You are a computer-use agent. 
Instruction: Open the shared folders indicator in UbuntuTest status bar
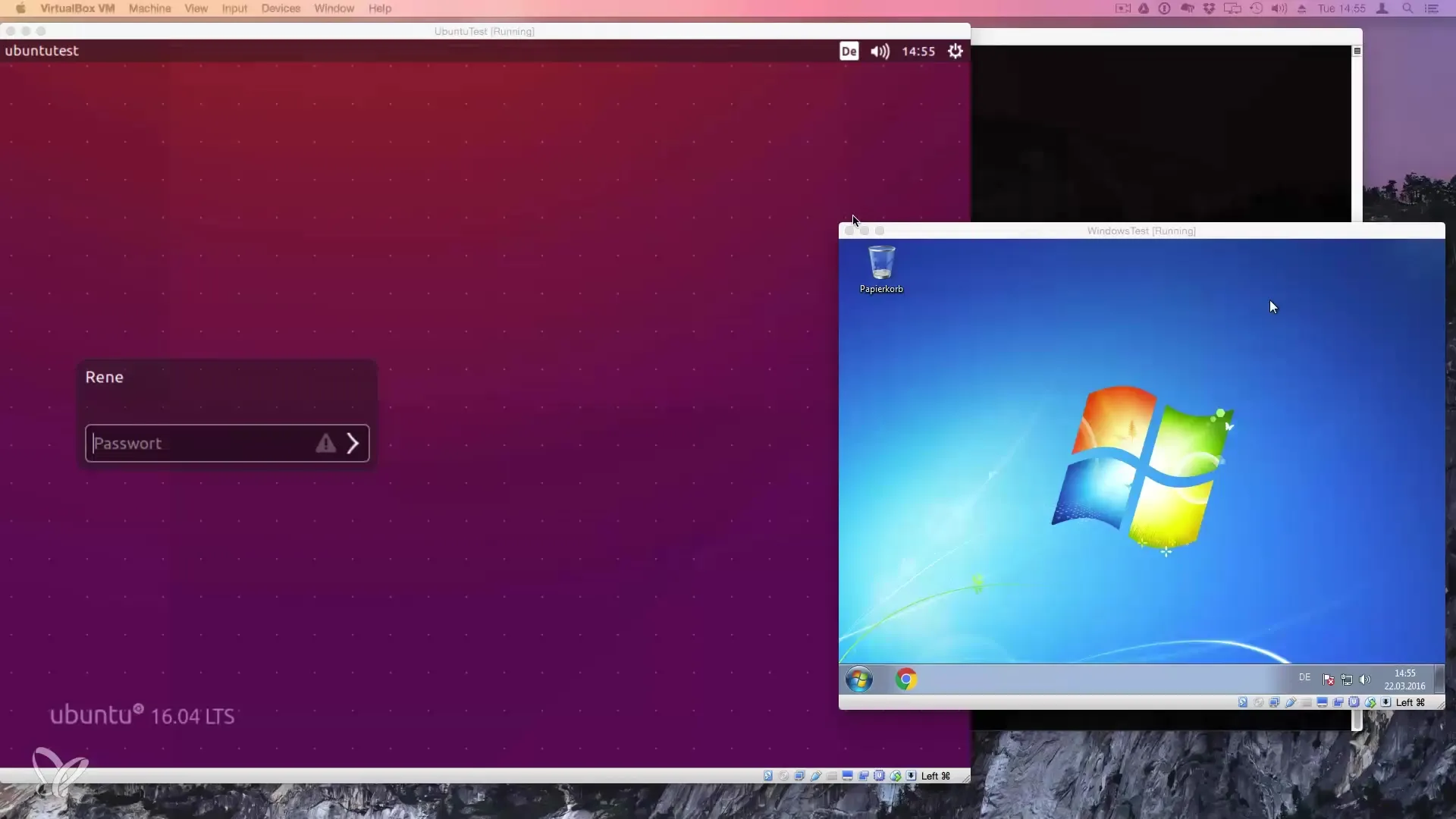[831, 776]
